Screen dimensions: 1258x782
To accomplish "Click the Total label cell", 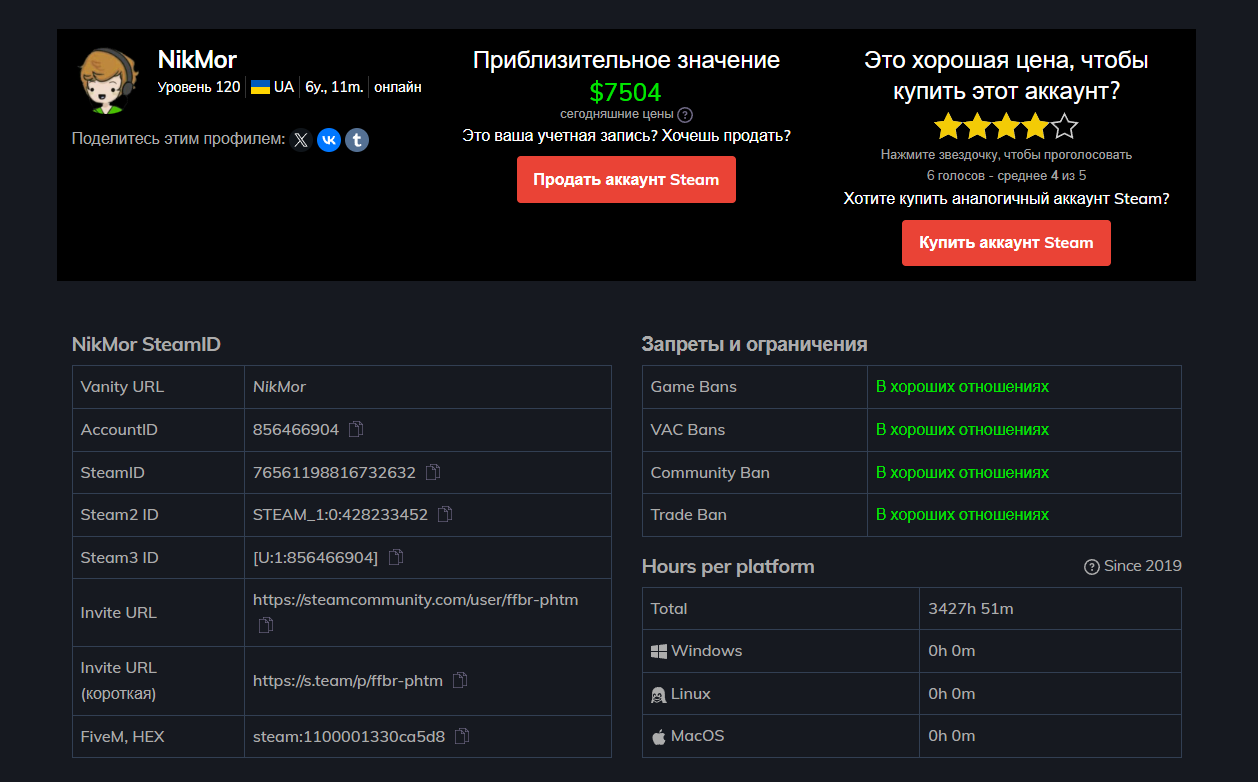I will 781,608.
